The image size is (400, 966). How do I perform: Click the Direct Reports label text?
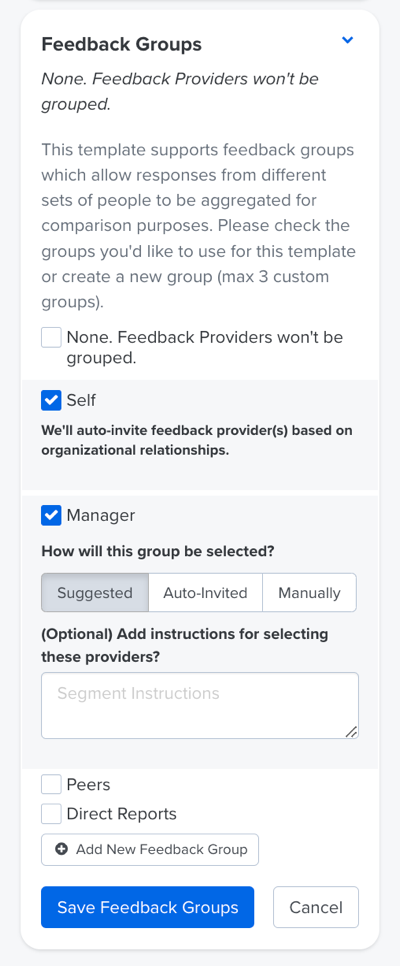pos(121,814)
